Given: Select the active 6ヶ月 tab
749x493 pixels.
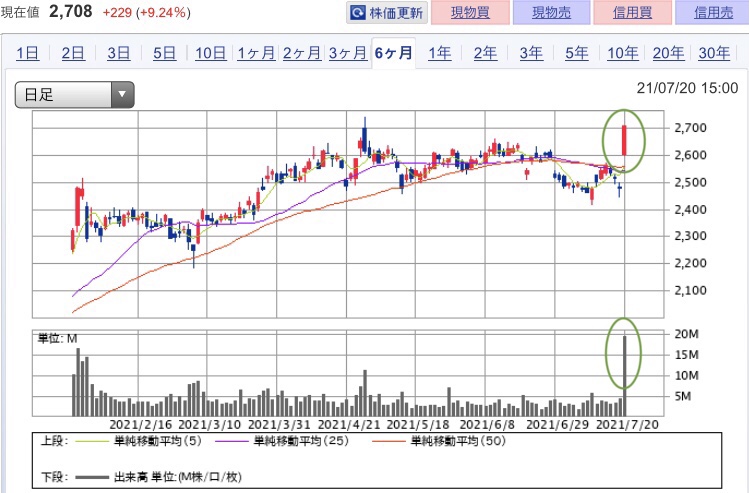Looking at the screenshot, I should click(393, 53).
